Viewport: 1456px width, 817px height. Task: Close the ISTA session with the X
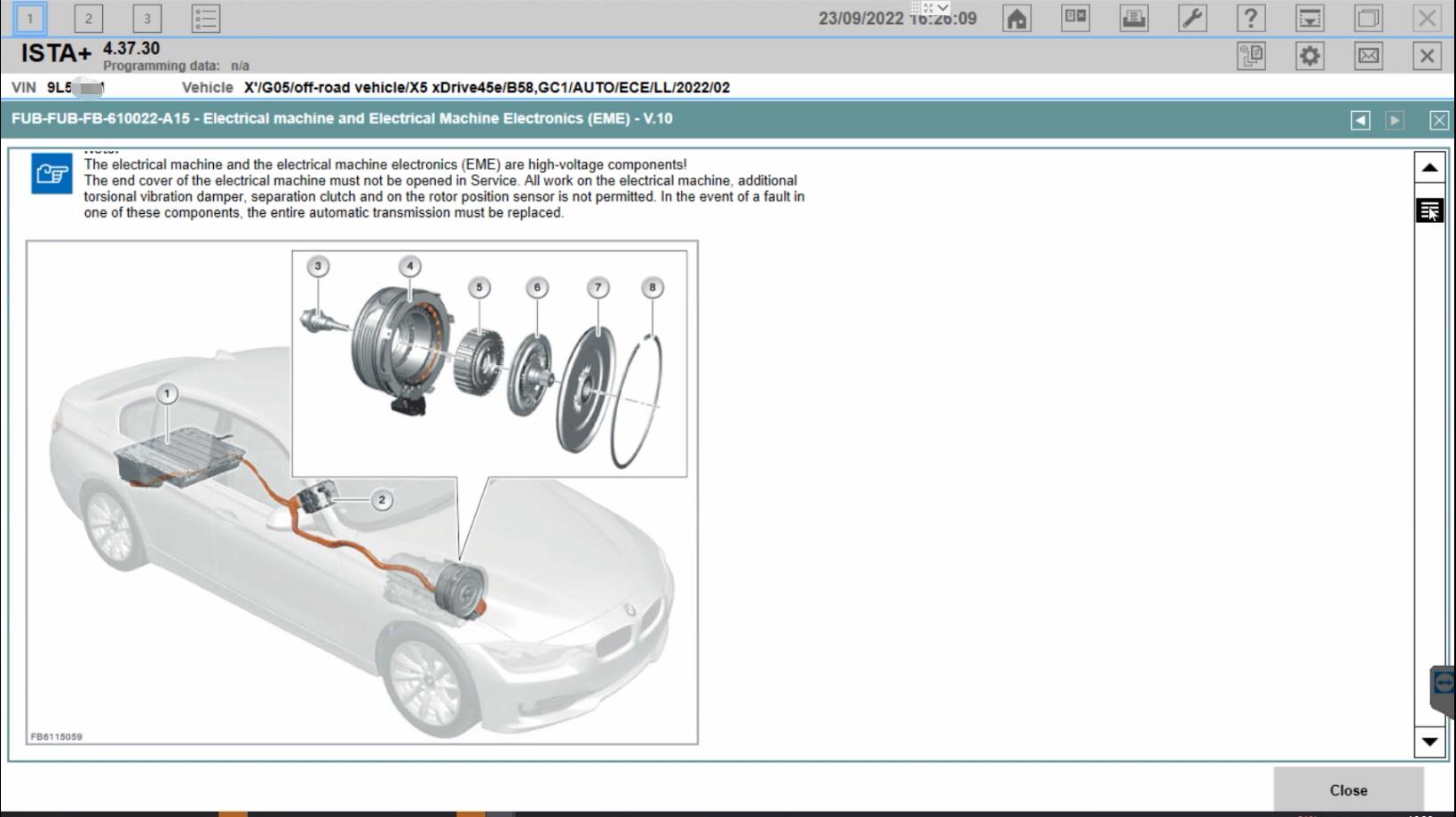[1427, 56]
